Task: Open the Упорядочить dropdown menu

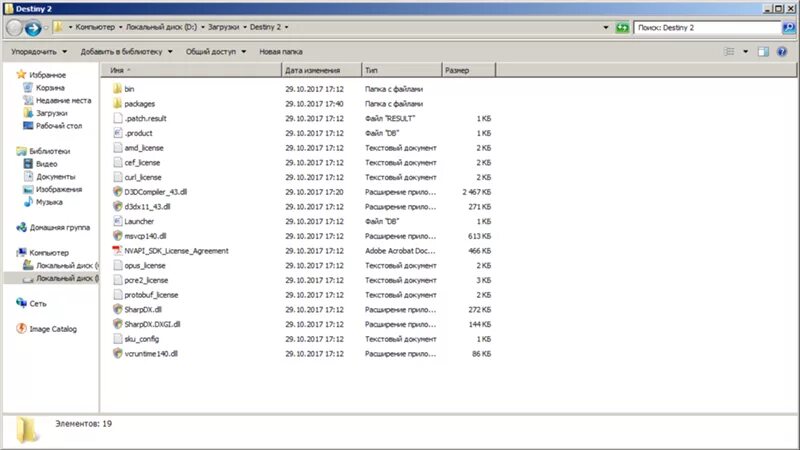Action: (x=39, y=52)
